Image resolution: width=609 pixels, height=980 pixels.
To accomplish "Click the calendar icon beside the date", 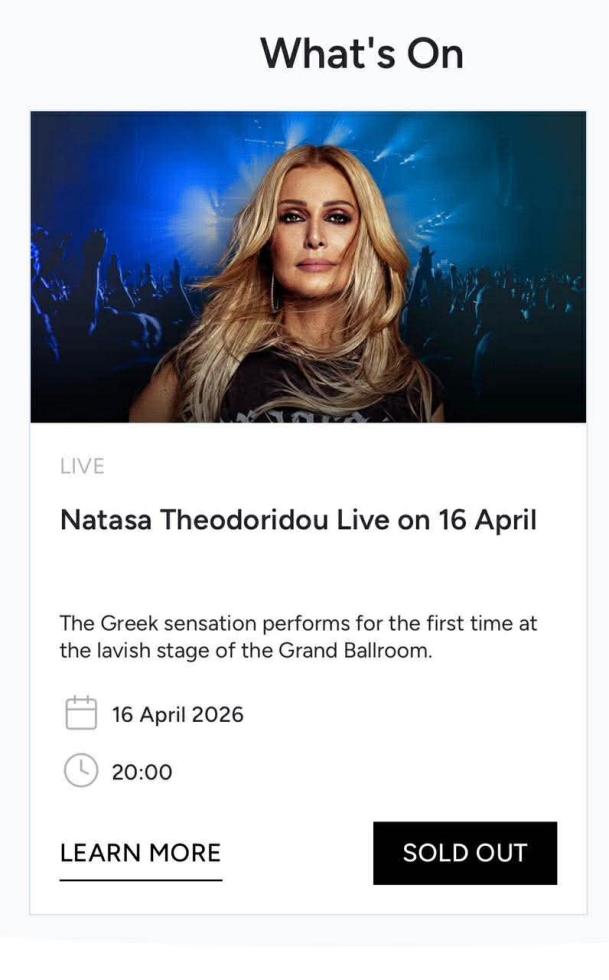I will click(80, 713).
